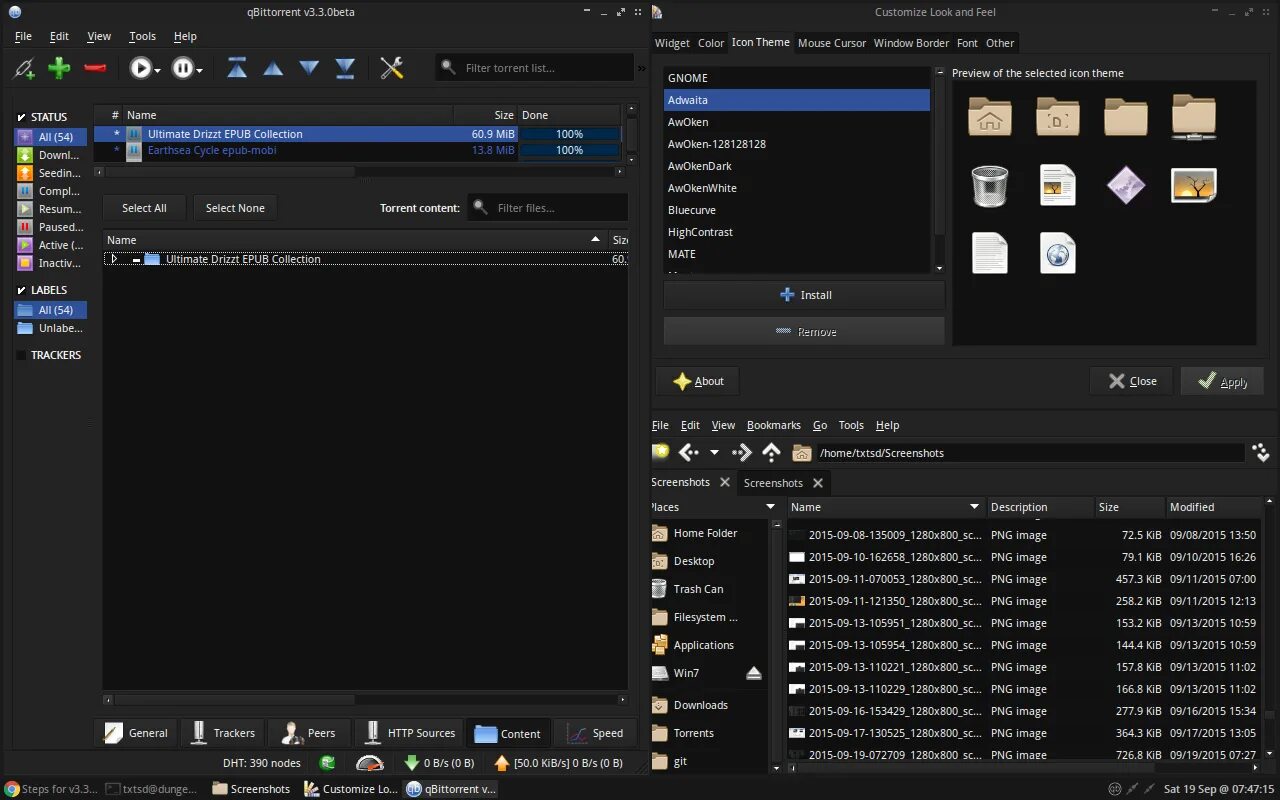Open Customize Lo... taskbar item
This screenshot has height=800, width=1280.
click(350, 789)
